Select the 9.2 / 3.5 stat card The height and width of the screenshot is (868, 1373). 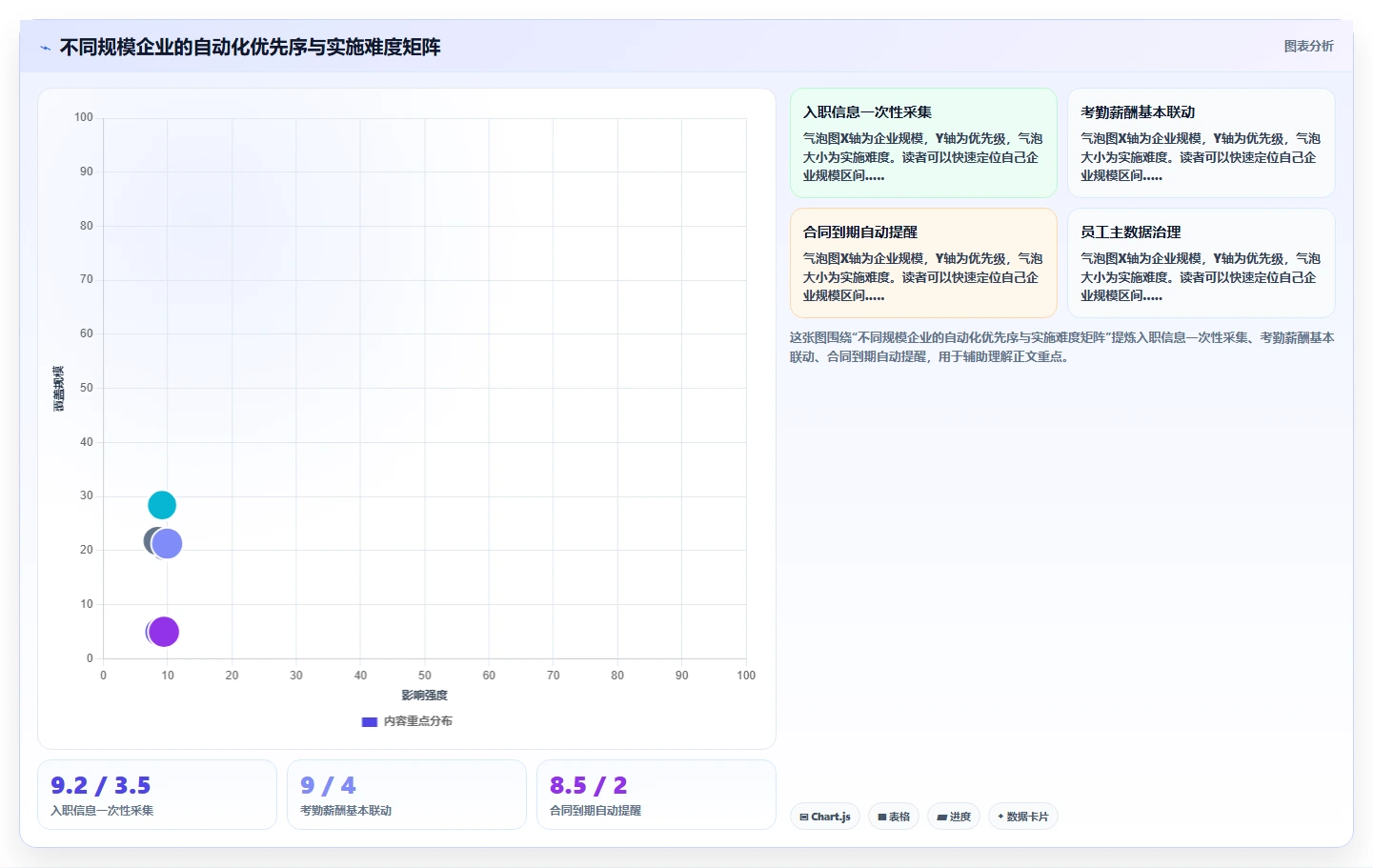coord(157,795)
